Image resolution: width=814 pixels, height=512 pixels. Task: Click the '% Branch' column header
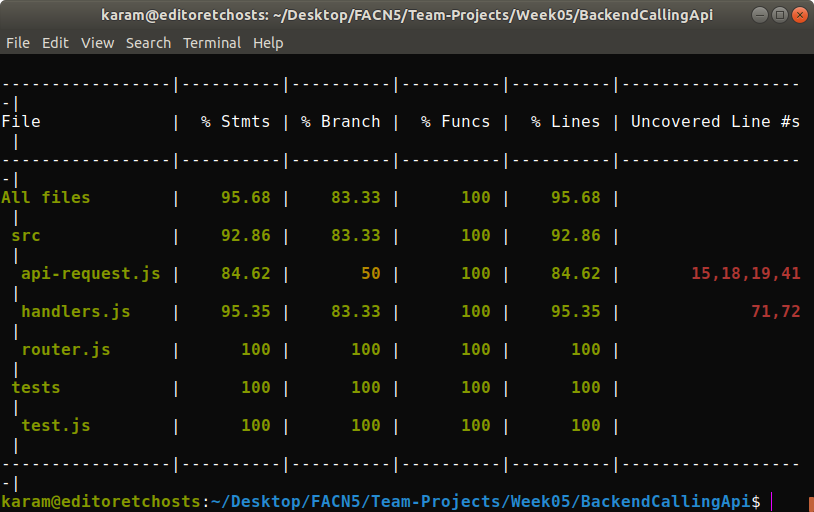(341, 122)
